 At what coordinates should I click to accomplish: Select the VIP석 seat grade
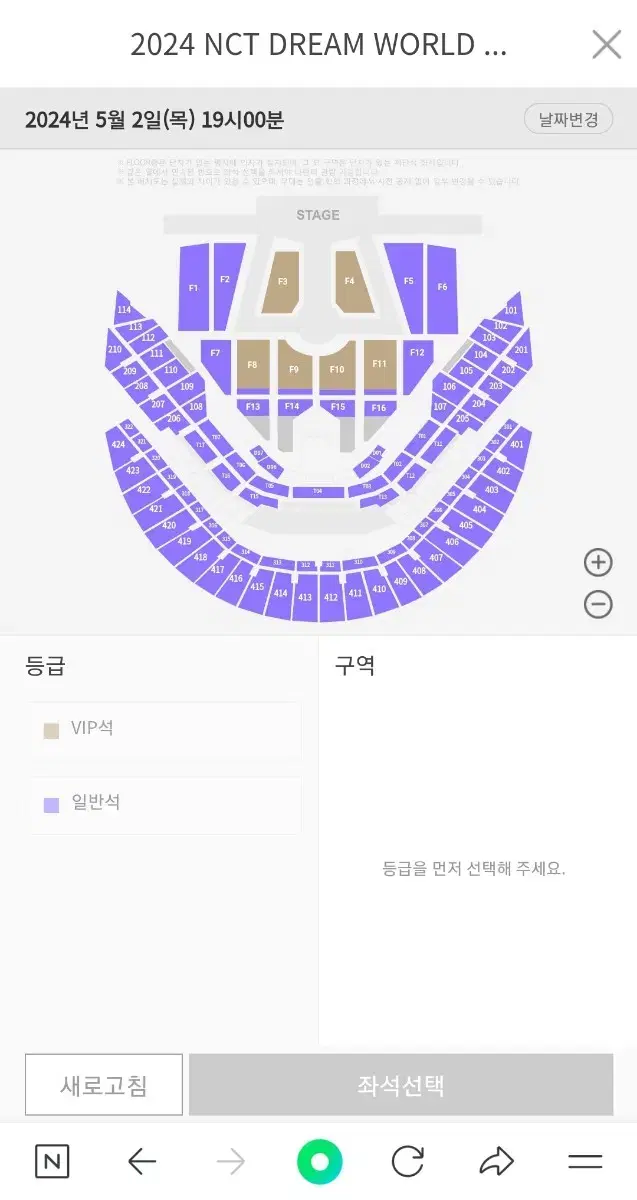click(x=166, y=729)
